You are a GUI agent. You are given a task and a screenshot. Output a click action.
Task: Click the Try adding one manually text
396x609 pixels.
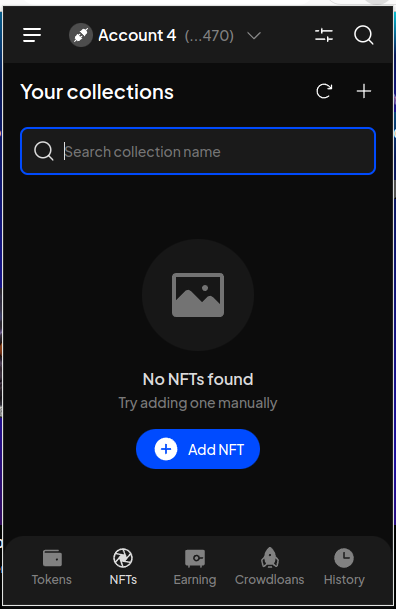198,403
